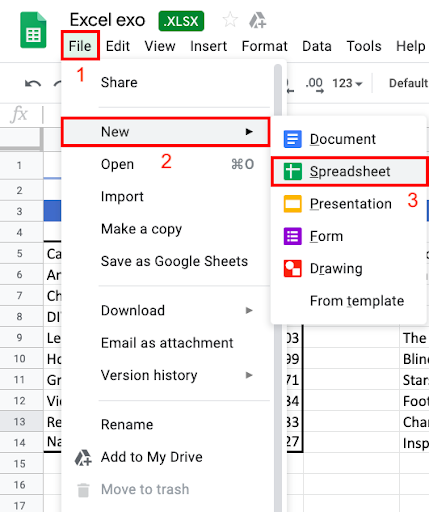Open the File menu
This screenshot has width=429, height=512.
(x=80, y=46)
